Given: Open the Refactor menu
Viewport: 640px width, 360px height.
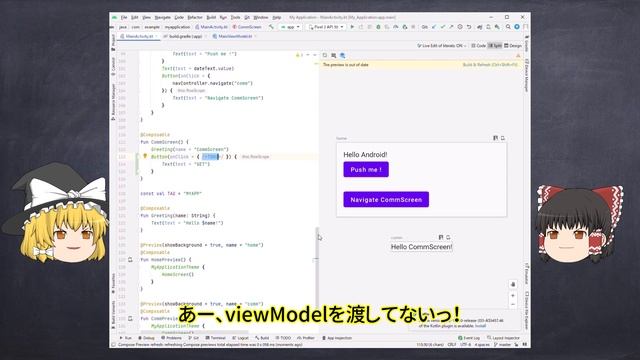Looking at the screenshot, I should [x=195, y=17].
